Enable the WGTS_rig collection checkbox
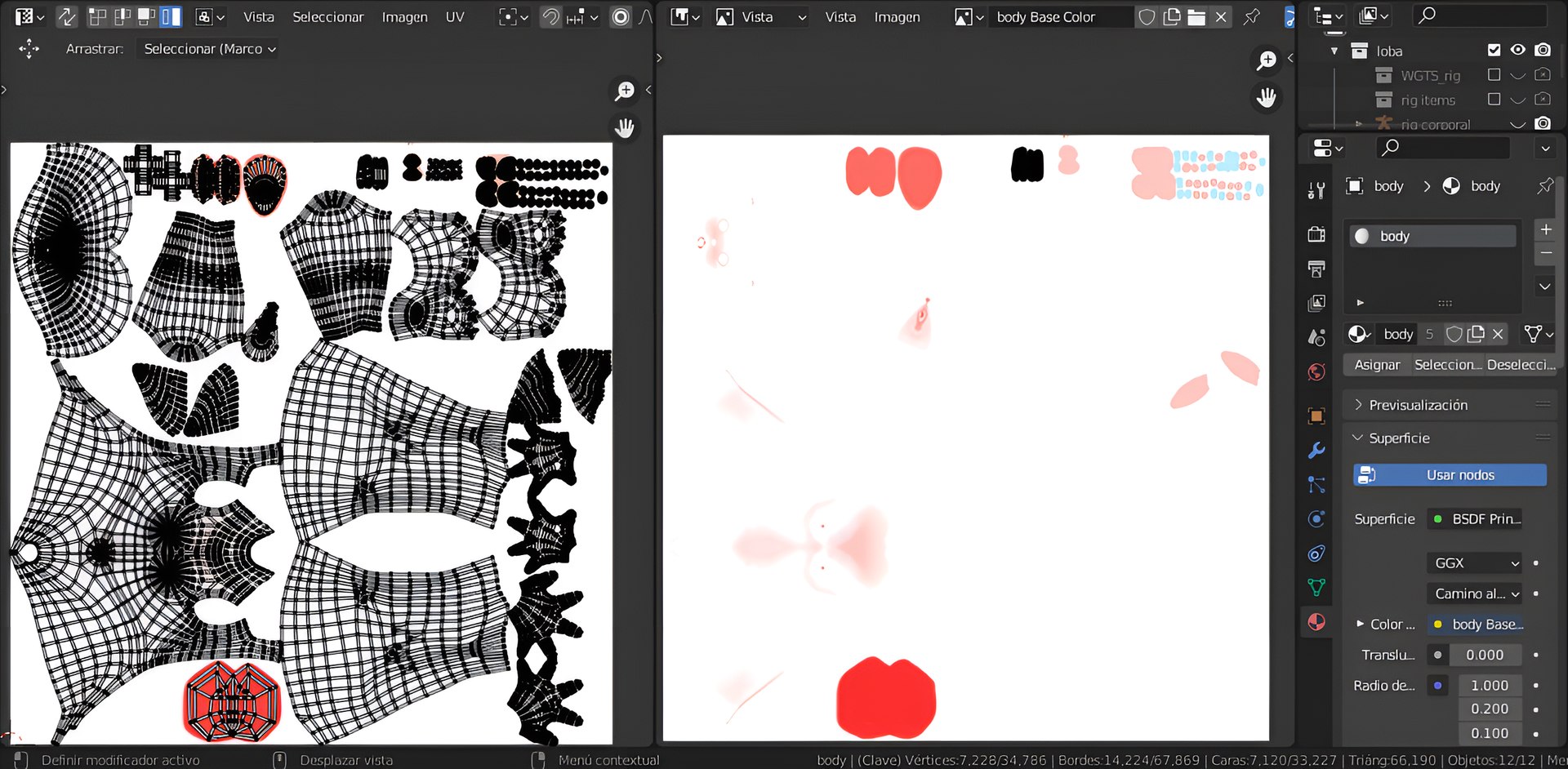Screen dimensions: 1568x769 pos(1494,74)
